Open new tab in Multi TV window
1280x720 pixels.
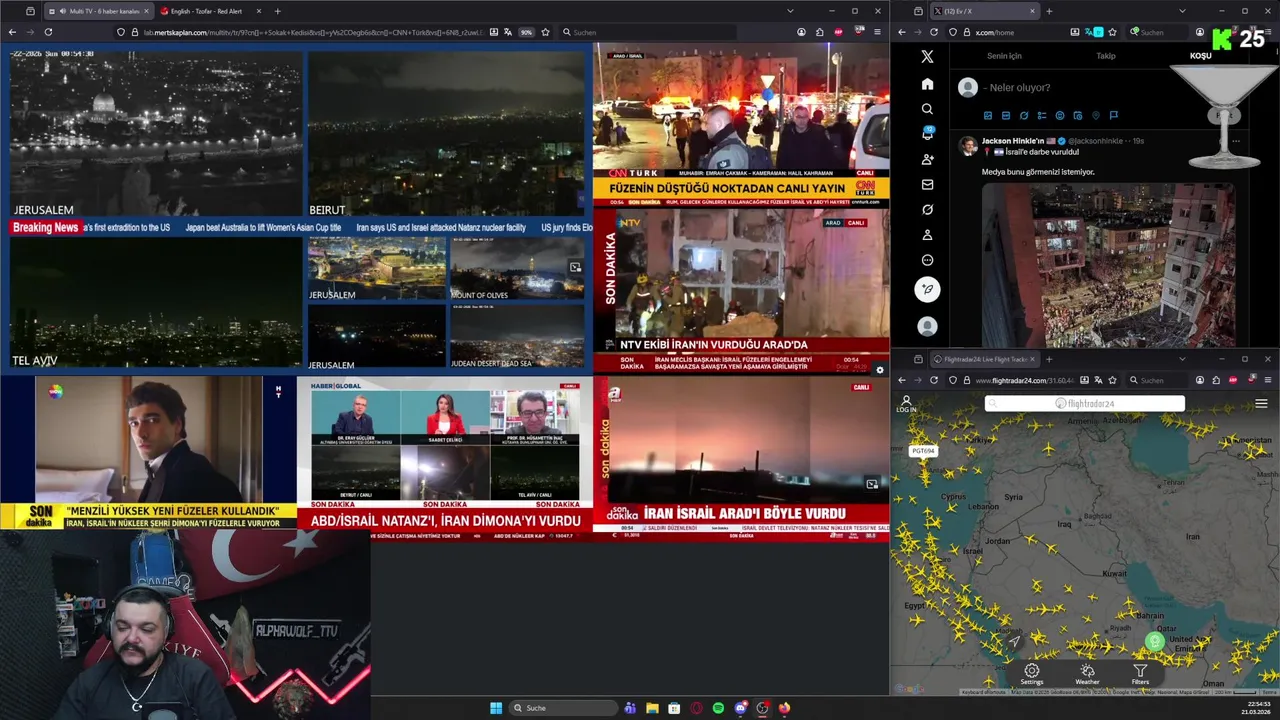[278, 11]
